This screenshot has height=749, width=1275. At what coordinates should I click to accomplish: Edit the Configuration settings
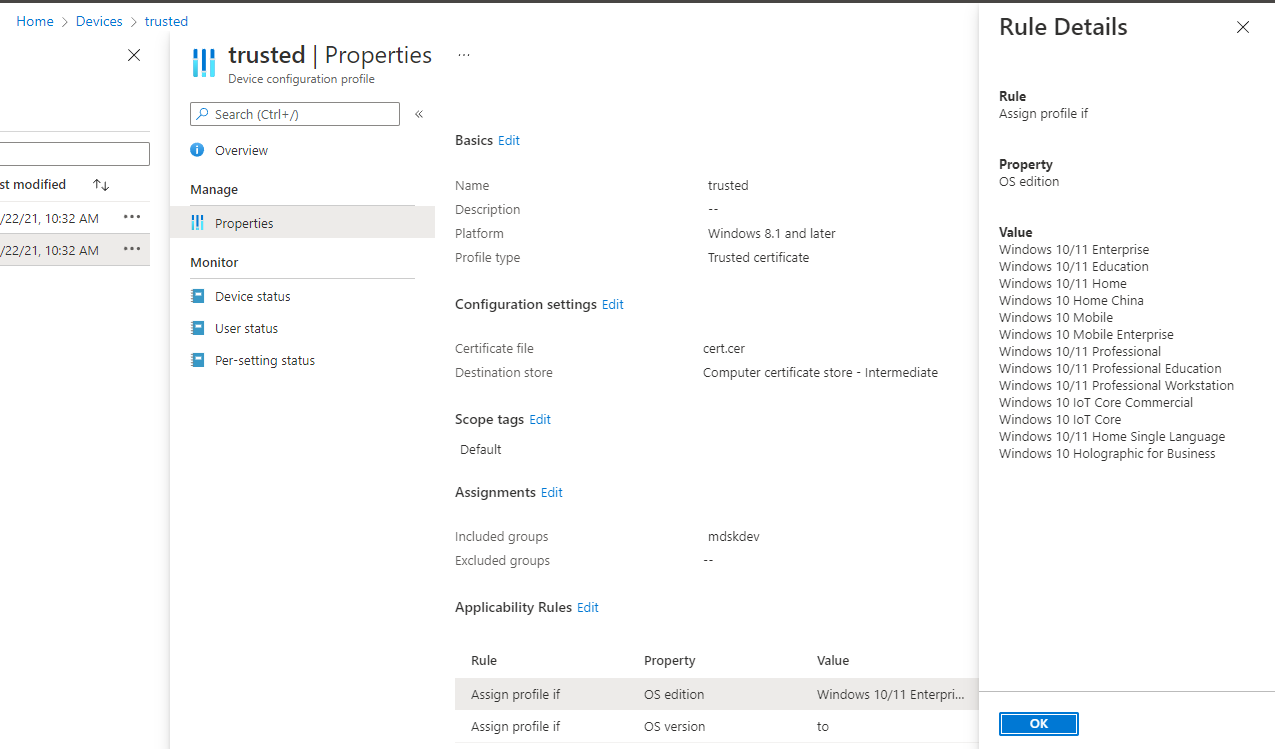pyautogui.click(x=612, y=304)
